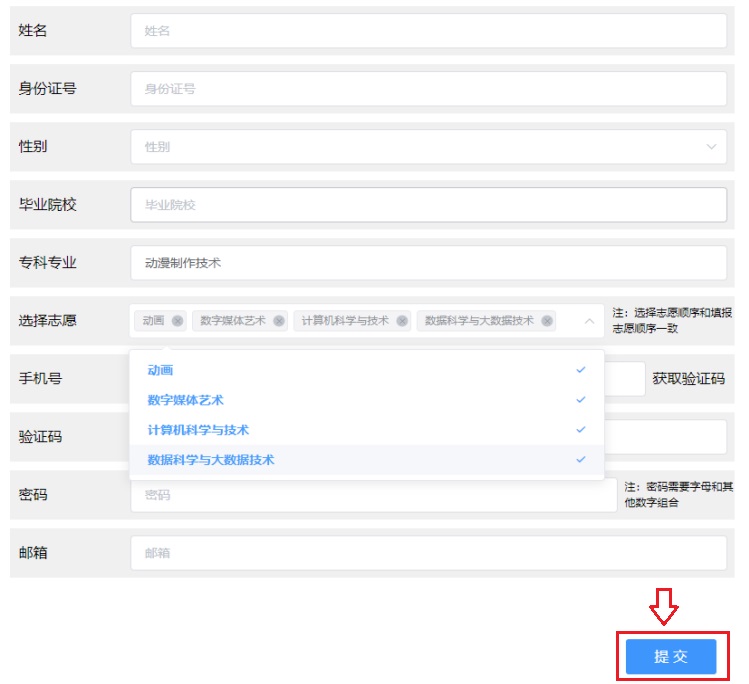Open the 性别 dropdown selector
Image resolution: width=749 pixels, height=684 pixels.
pos(427,147)
